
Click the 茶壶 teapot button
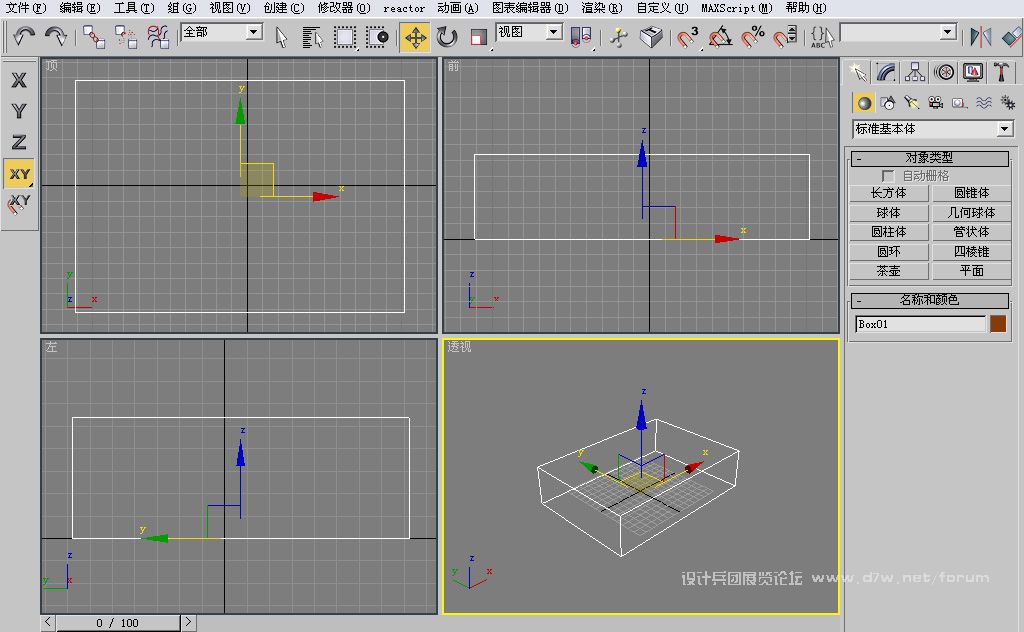[889, 271]
